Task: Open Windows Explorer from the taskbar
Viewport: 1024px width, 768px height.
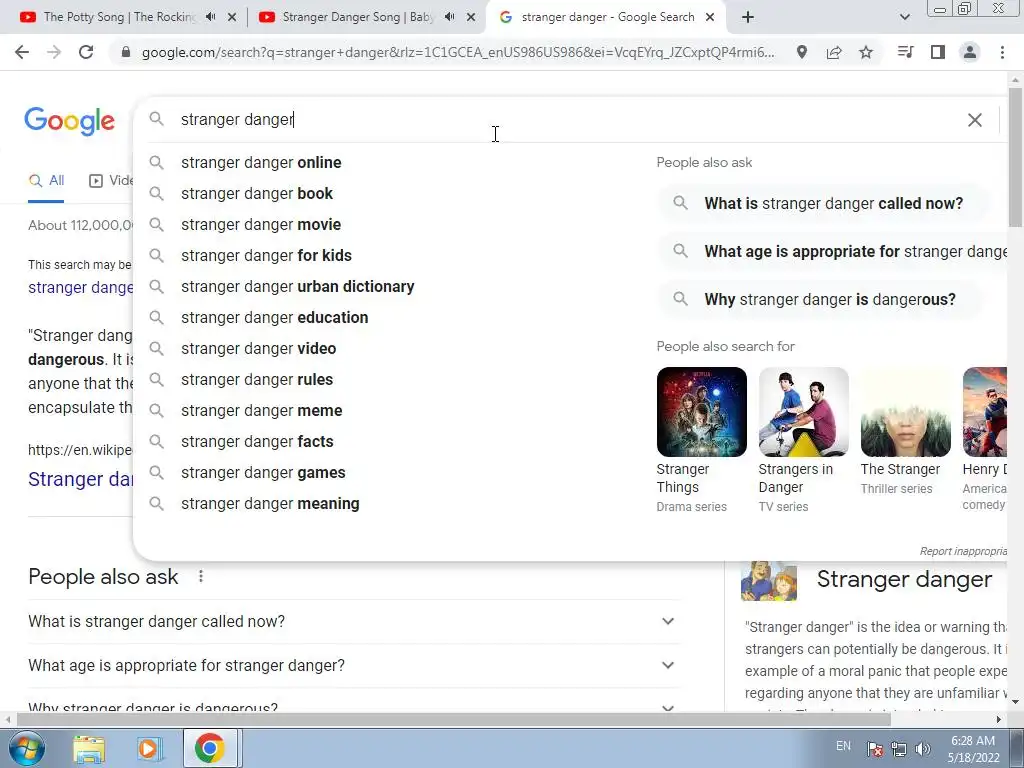Action: [x=89, y=749]
